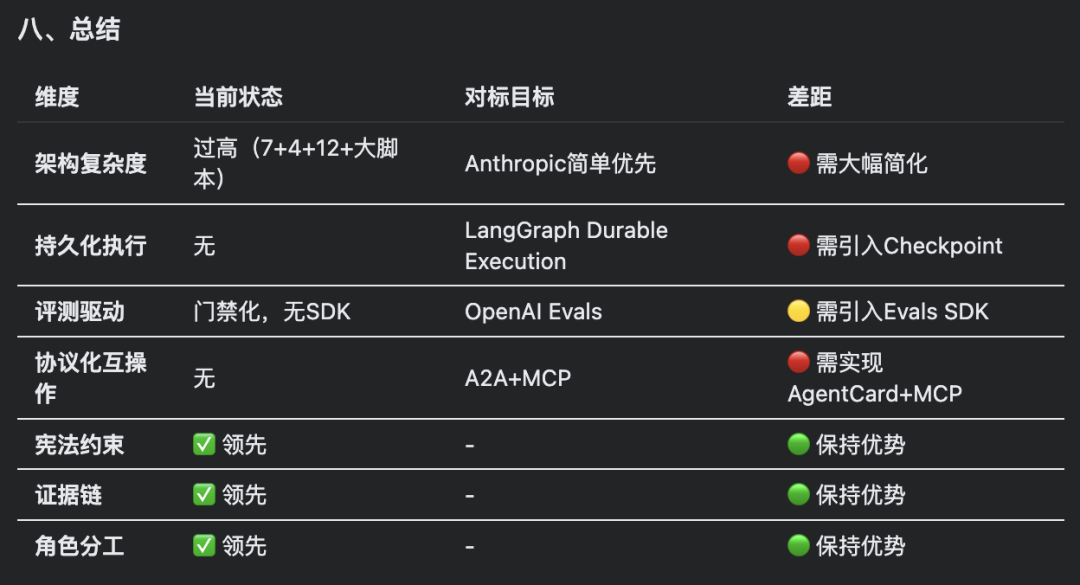Screen dimensions: 1080x585
Task: Click the Anthropic简单优先 cell
Action: pyautogui.click(x=560, y=163)
